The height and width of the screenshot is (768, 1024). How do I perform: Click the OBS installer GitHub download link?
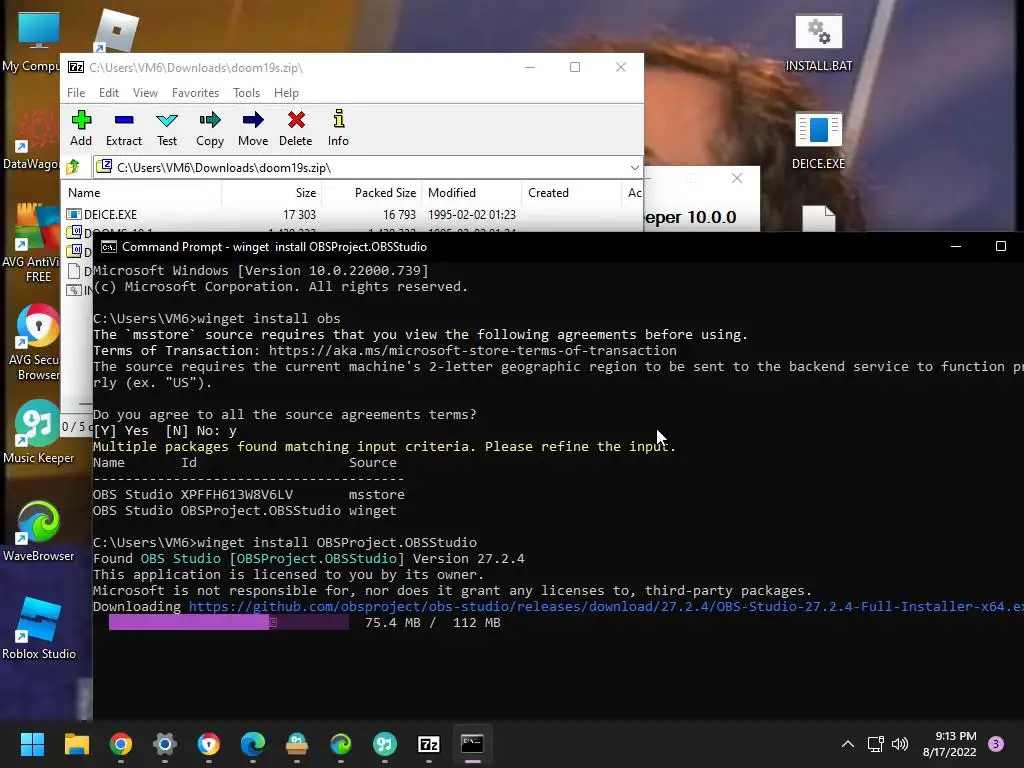click(x=606, y=606)
